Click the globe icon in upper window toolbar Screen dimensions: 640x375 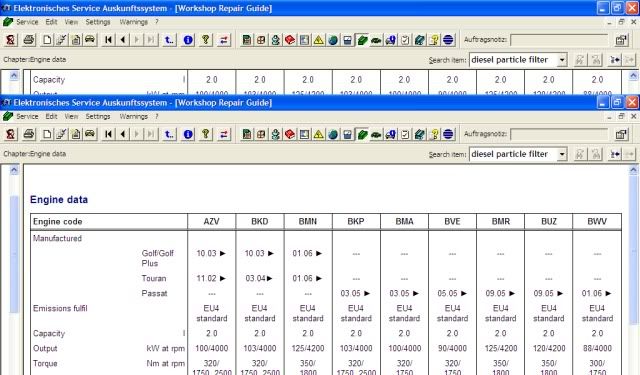click(333, 40)
